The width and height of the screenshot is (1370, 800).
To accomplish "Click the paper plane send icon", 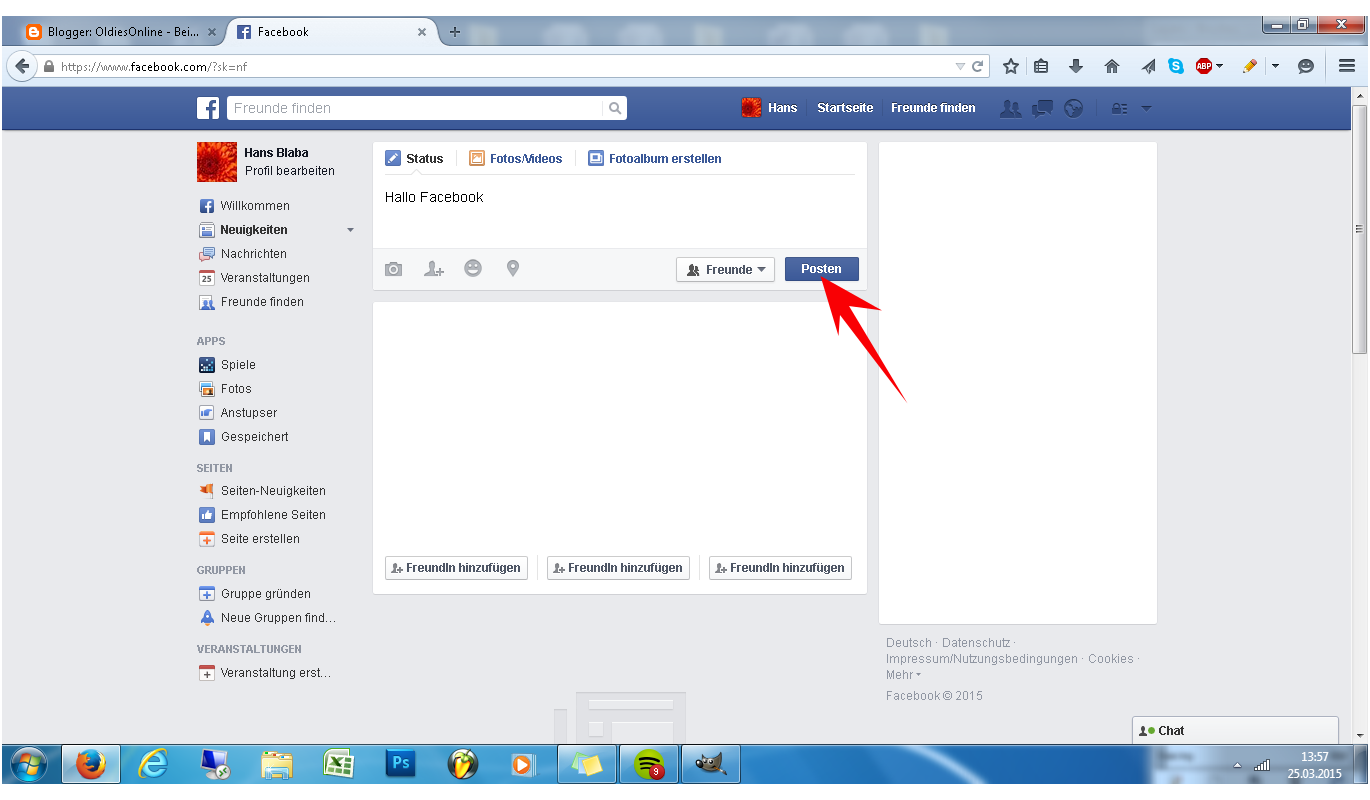I will click(1148, 66).
